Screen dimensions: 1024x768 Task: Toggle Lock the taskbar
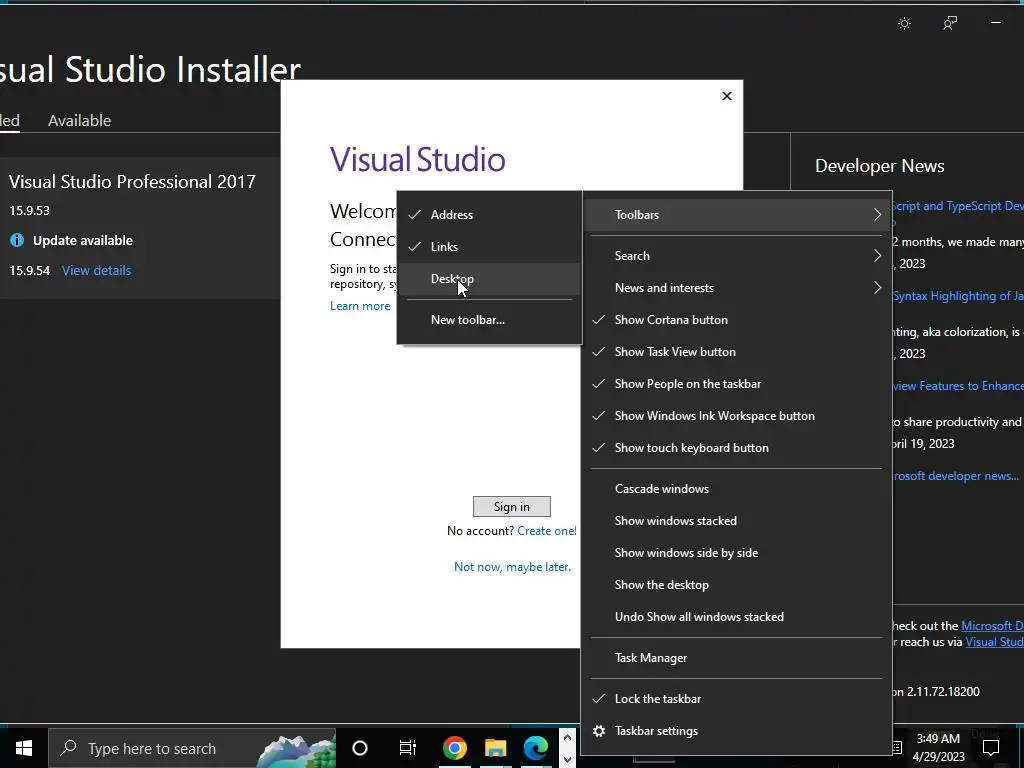click(737, 699)
